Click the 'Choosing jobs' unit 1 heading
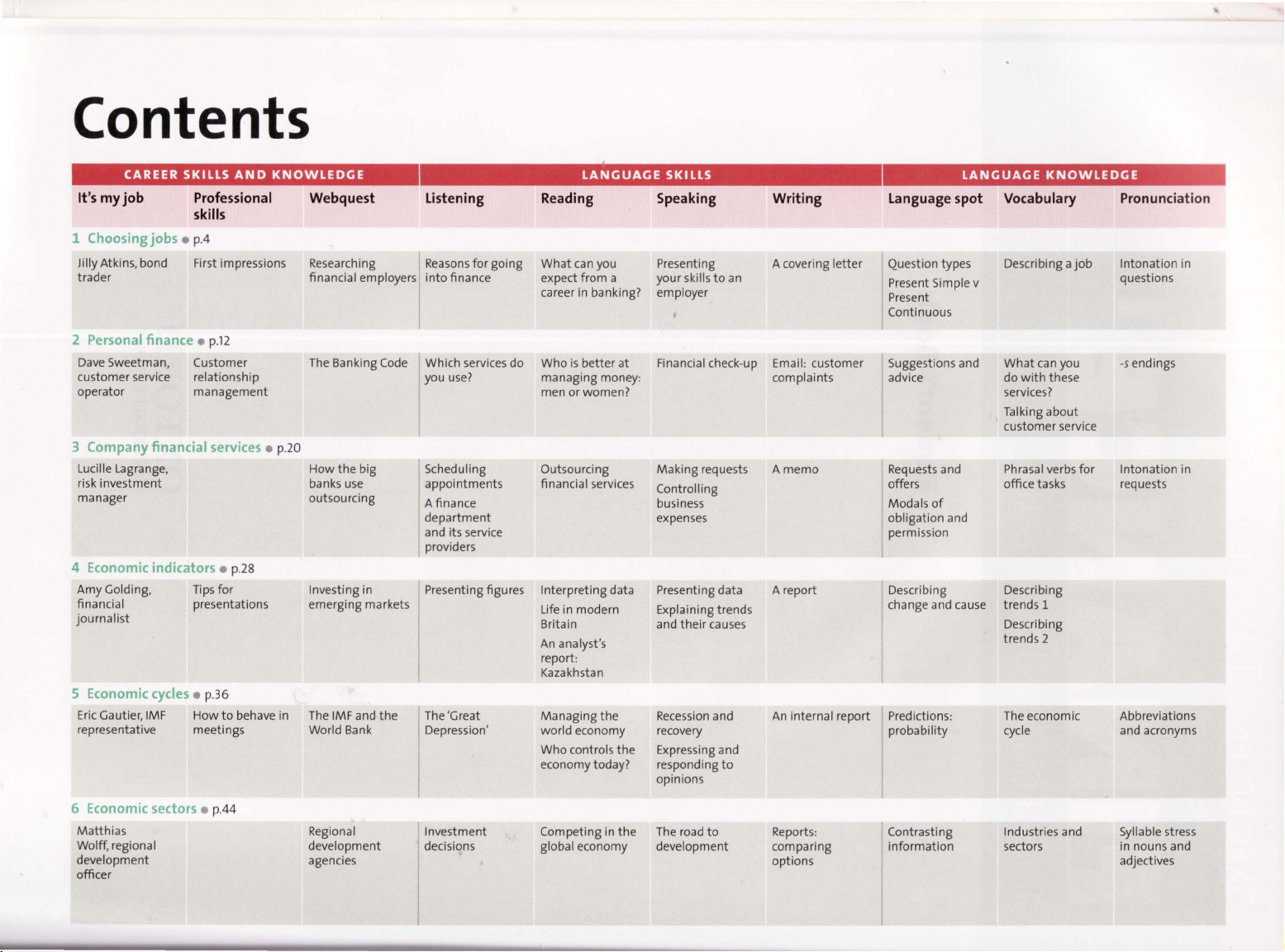Viewport: 1285px width, 952px height. coord(132,239)
